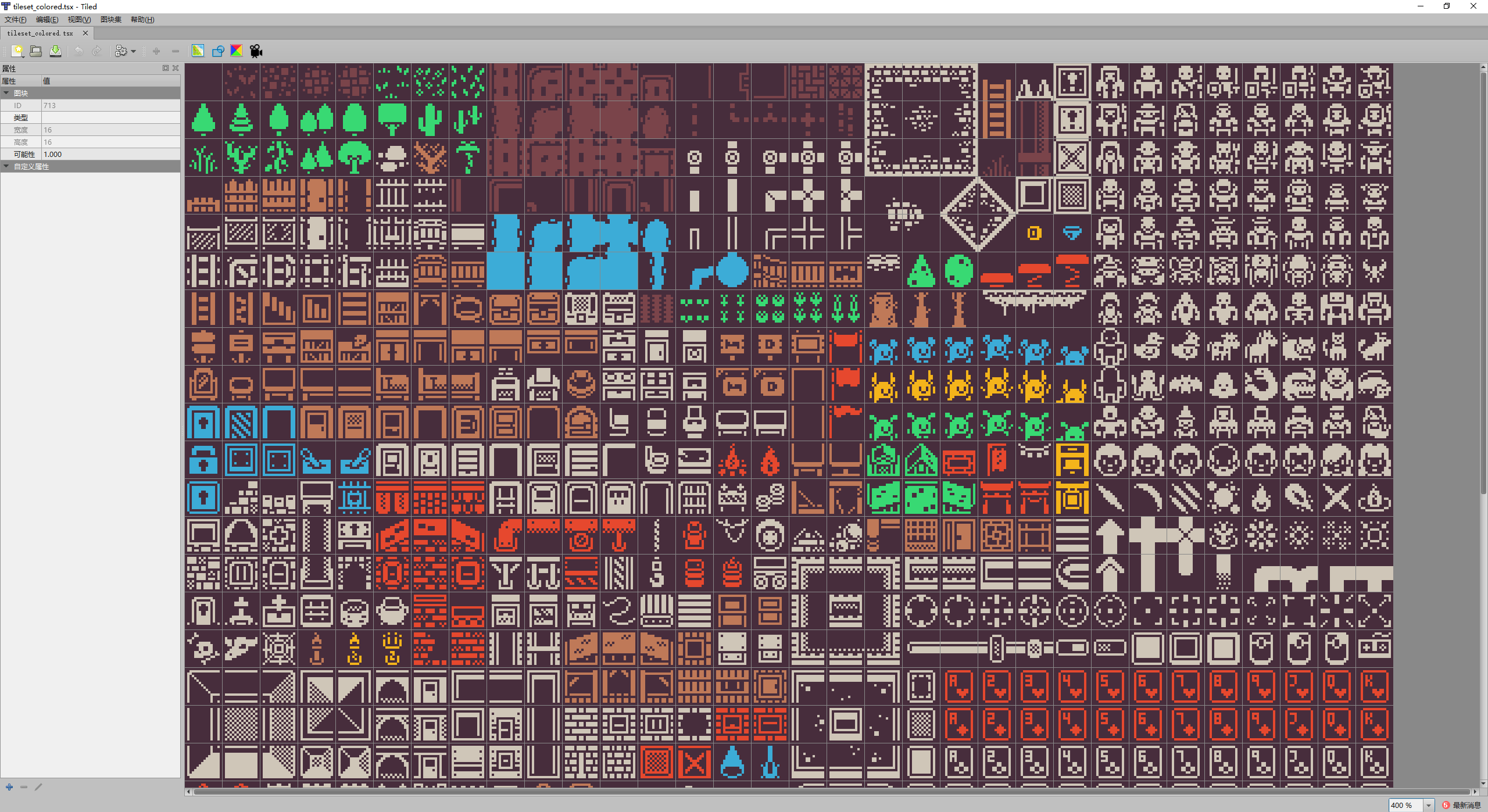Close the 属性 properties panel
The image size is (1488, 812).
point(176,68)
